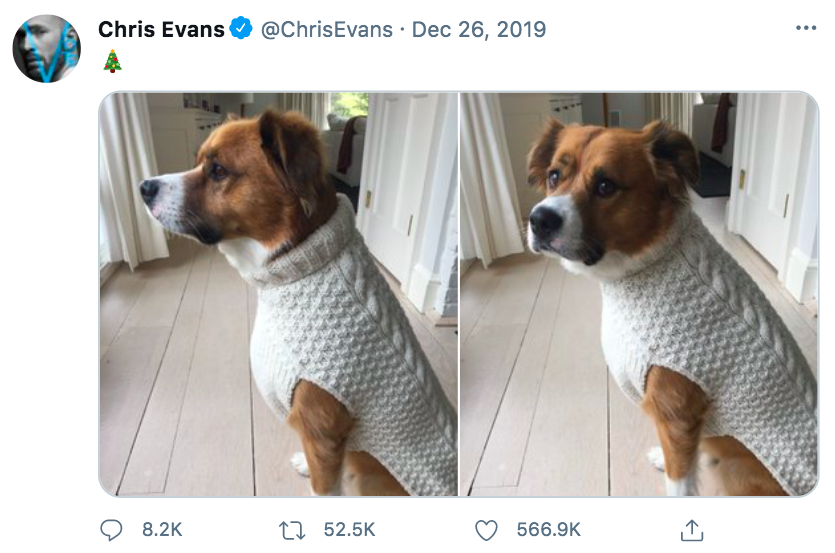
Task: Open the right dog photo
Action: coord(639,294)
